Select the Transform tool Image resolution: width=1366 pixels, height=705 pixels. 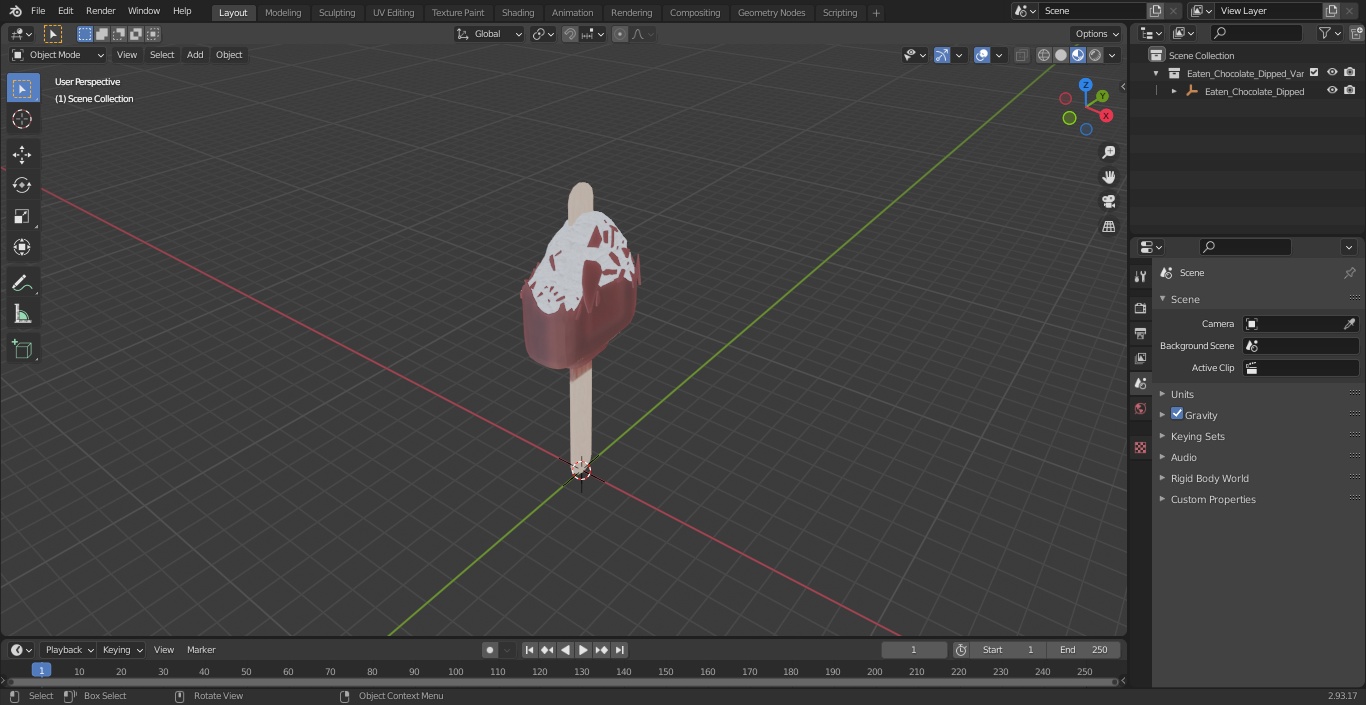22,247
